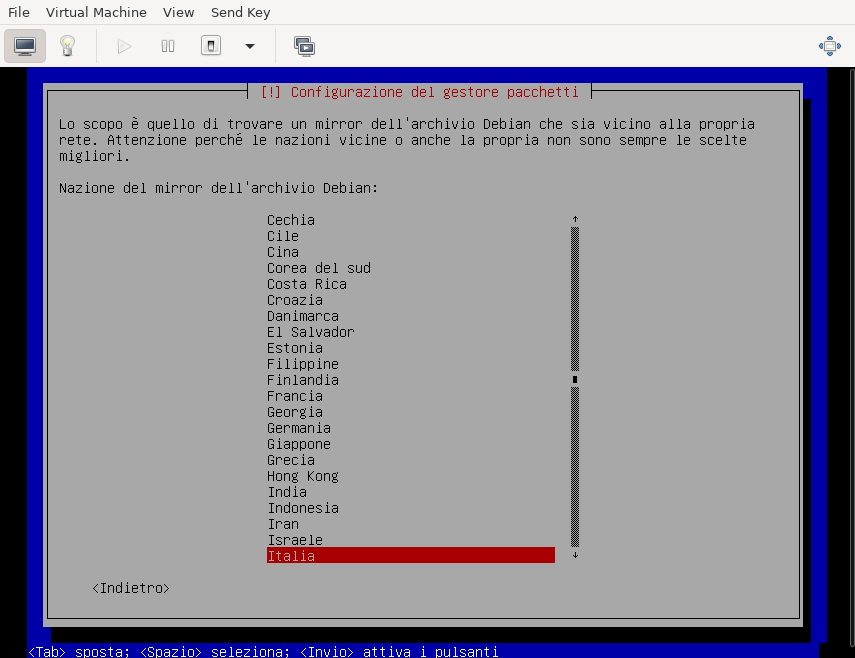This screenshot has height=658, width=855.
Task: Open the Send Key menu
Action: tap(240, 12)
